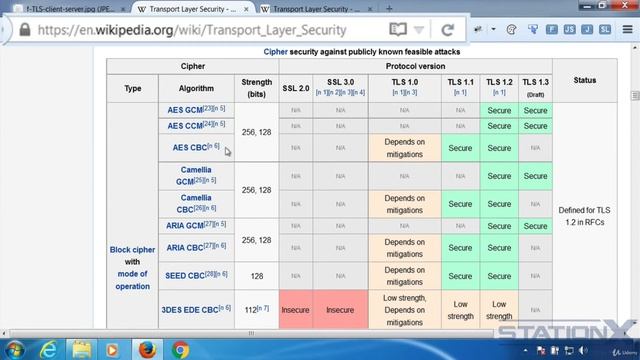
Task: Close the f-TLS-client-server.jpg tab
Action: click(123, 9)
